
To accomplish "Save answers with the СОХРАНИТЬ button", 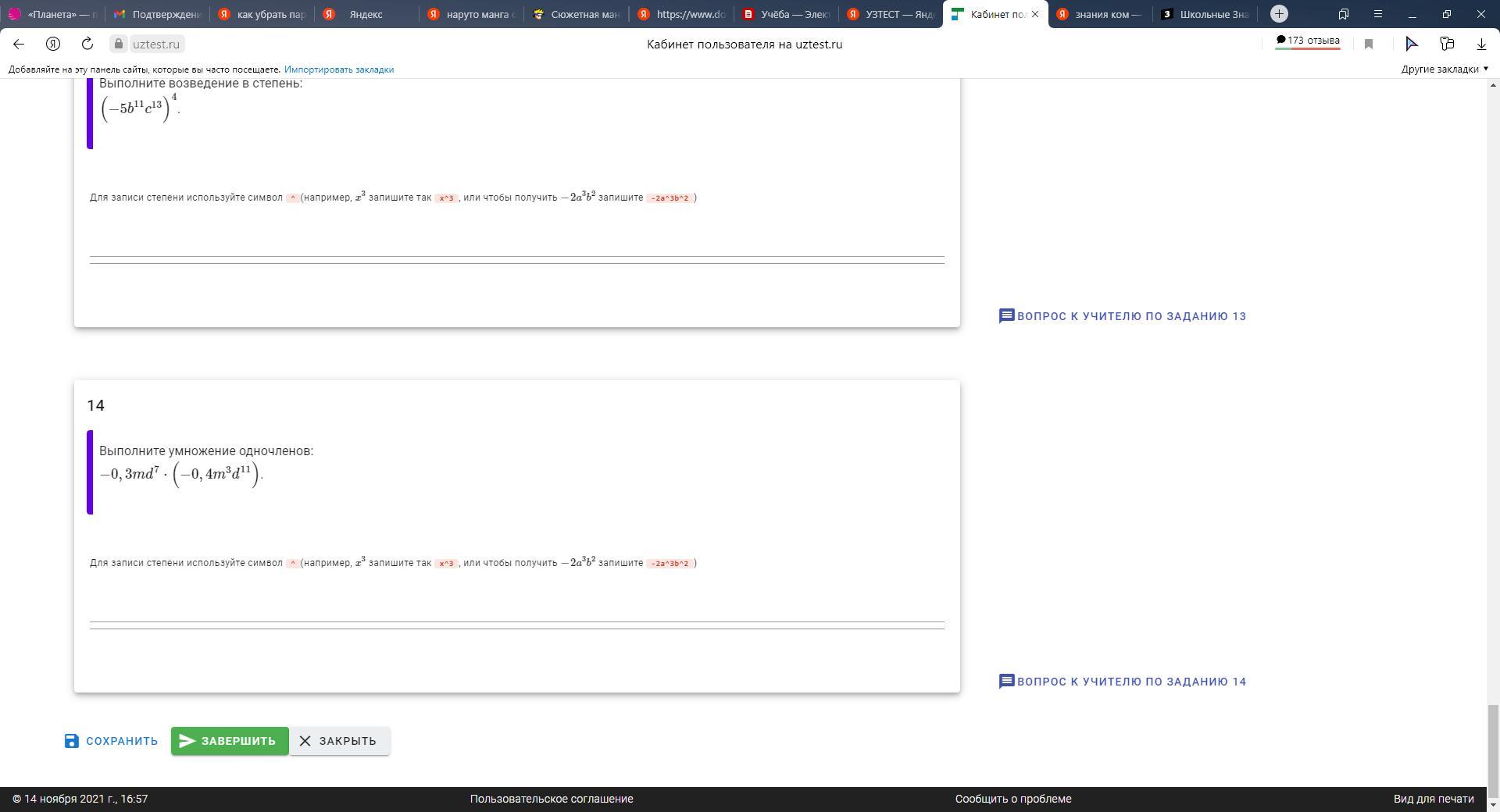I will coord(111,741).
